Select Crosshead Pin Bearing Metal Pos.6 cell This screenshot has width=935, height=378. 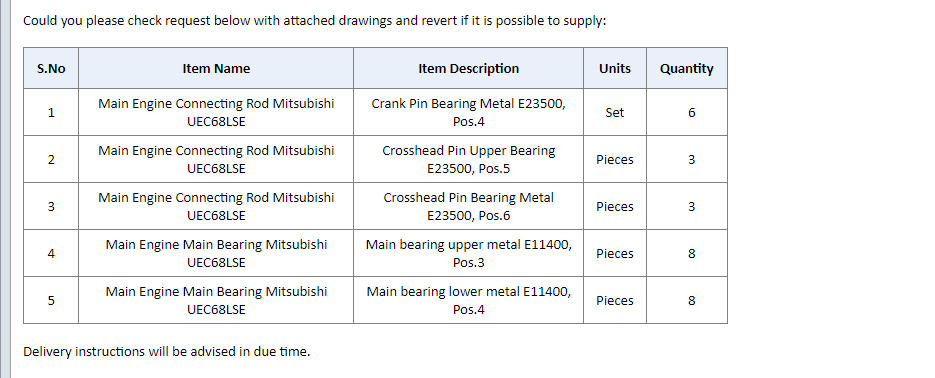468,206
